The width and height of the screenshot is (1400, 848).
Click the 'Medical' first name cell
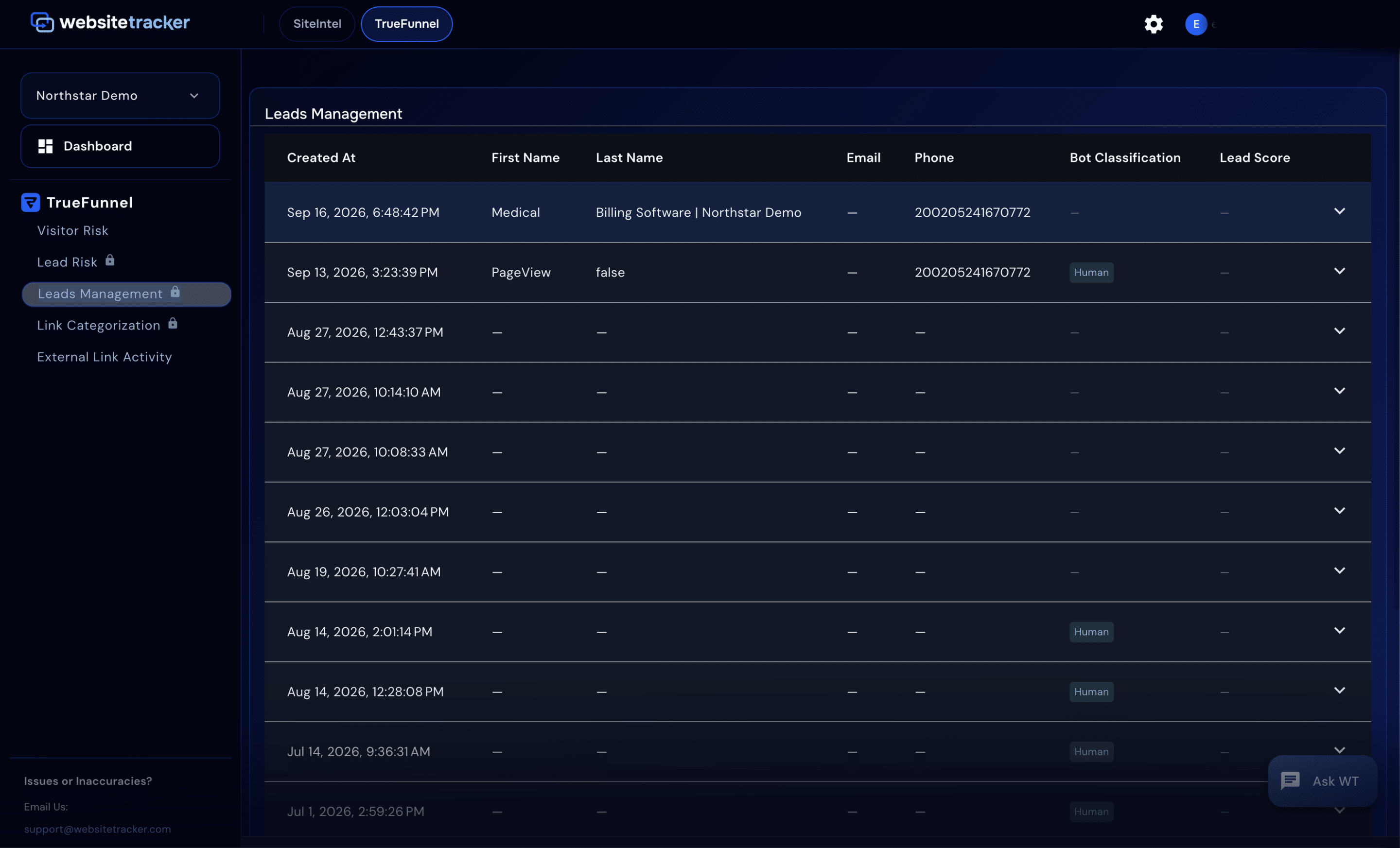click(x=515, y=212)
